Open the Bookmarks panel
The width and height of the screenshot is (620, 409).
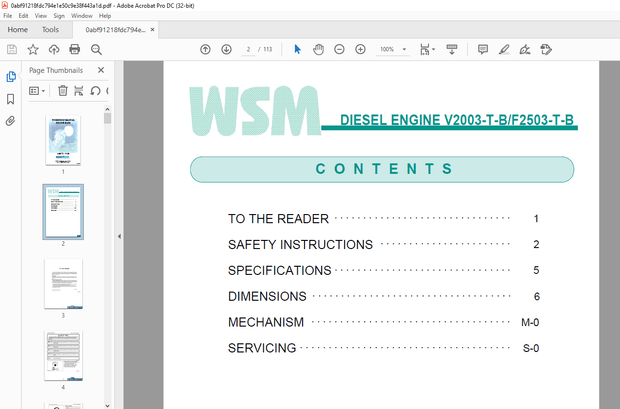click(11, 99)
